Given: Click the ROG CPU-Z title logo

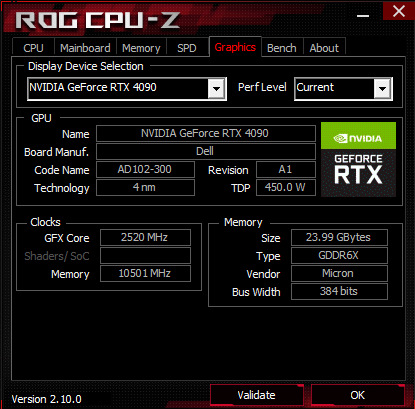Looking at the screenshot, I should (97, 20).
